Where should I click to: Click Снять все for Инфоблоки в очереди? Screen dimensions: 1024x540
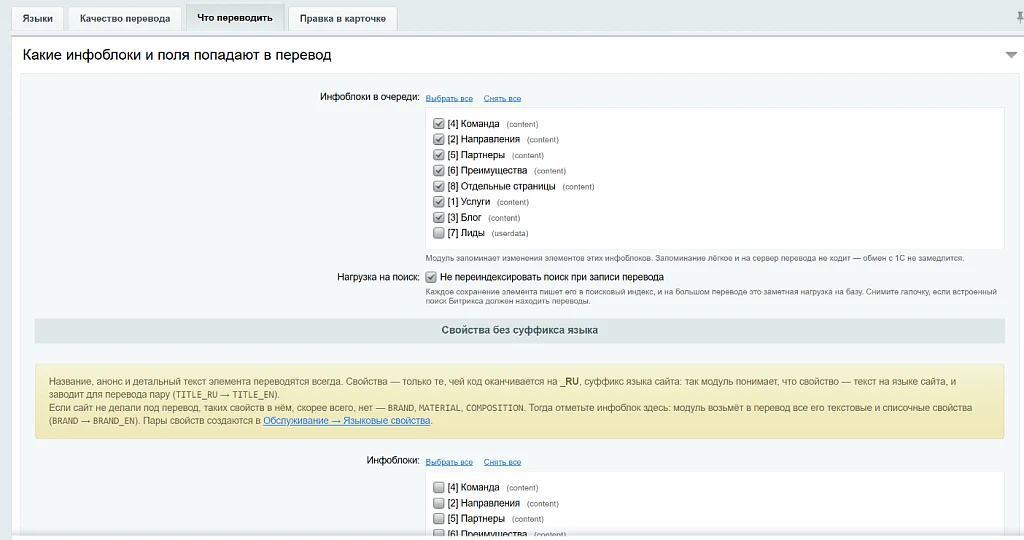click(x=502, y=99)
